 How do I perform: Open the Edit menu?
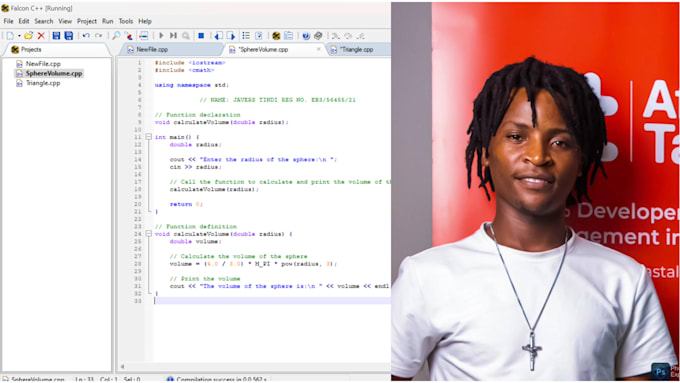(24, 21)
